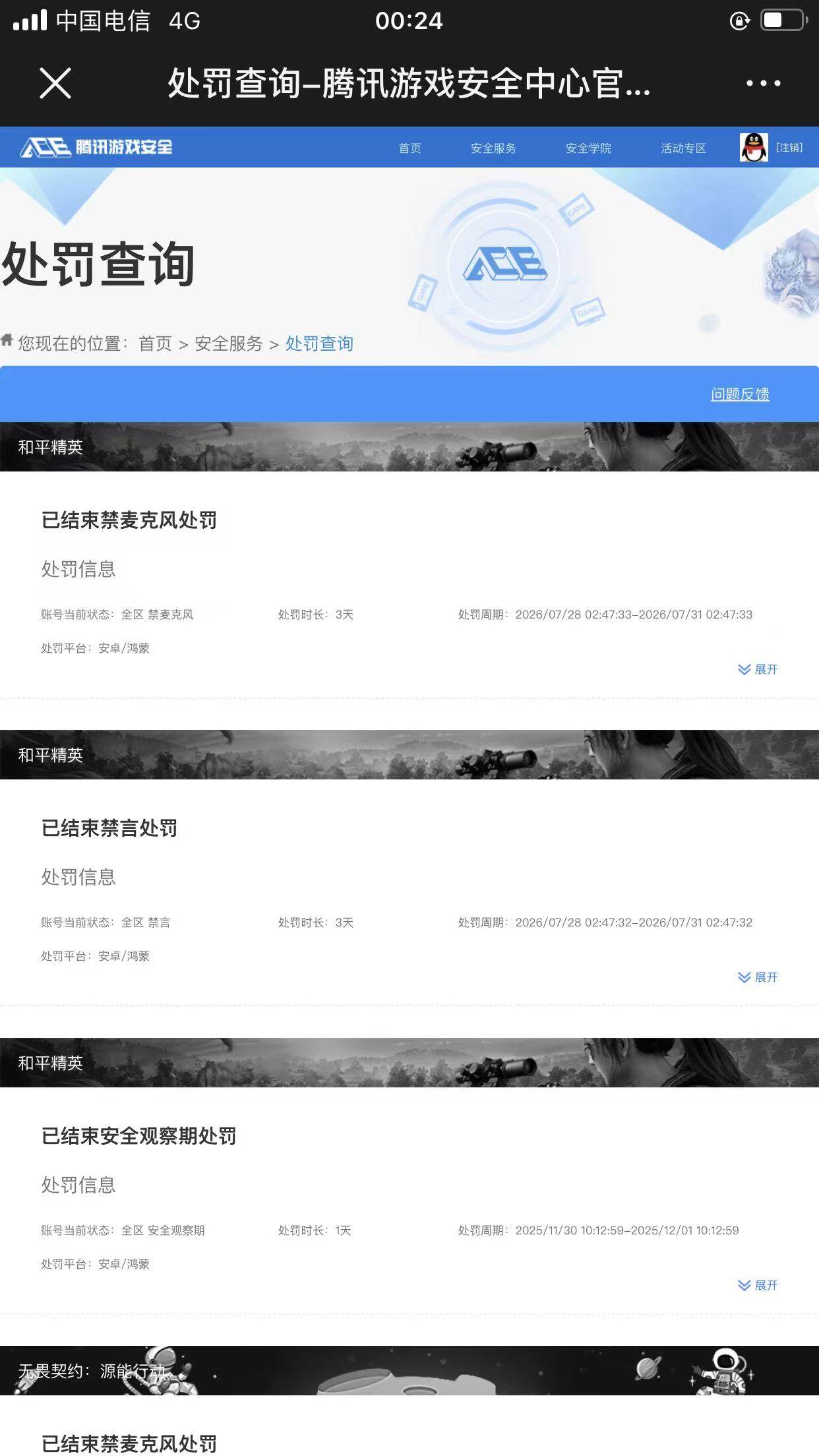Click the central ACE emblem graphic

coord(505,265)
